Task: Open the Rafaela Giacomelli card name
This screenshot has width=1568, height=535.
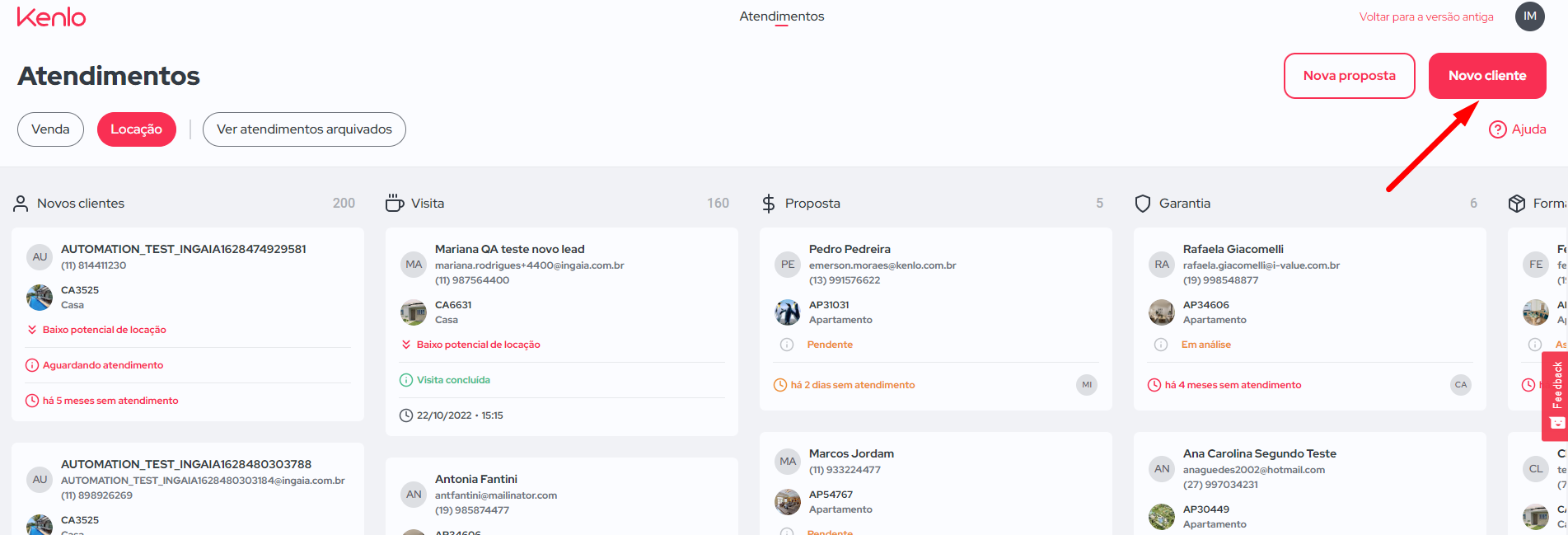Action: coord(1233,249)
